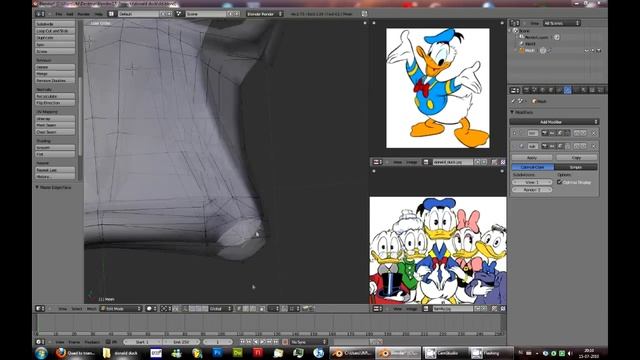Viewport: 640px width, 360px height.
Task: Jump to start frame in timeline
Action: [242, 342]
